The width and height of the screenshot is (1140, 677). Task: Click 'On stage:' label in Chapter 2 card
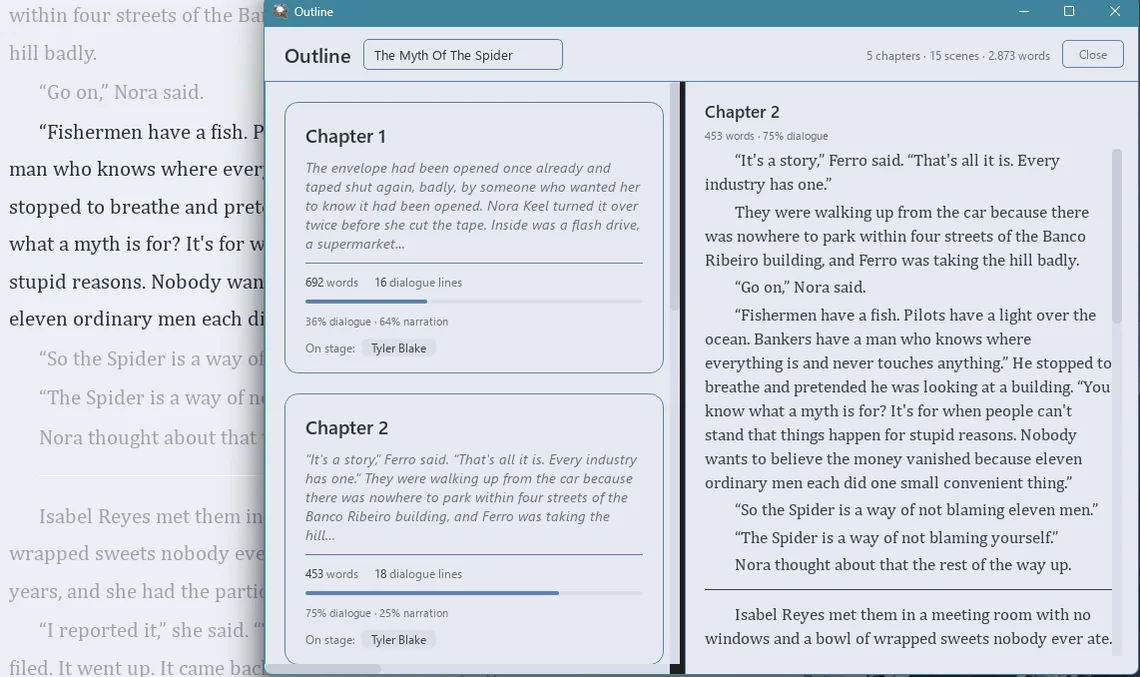330,640
